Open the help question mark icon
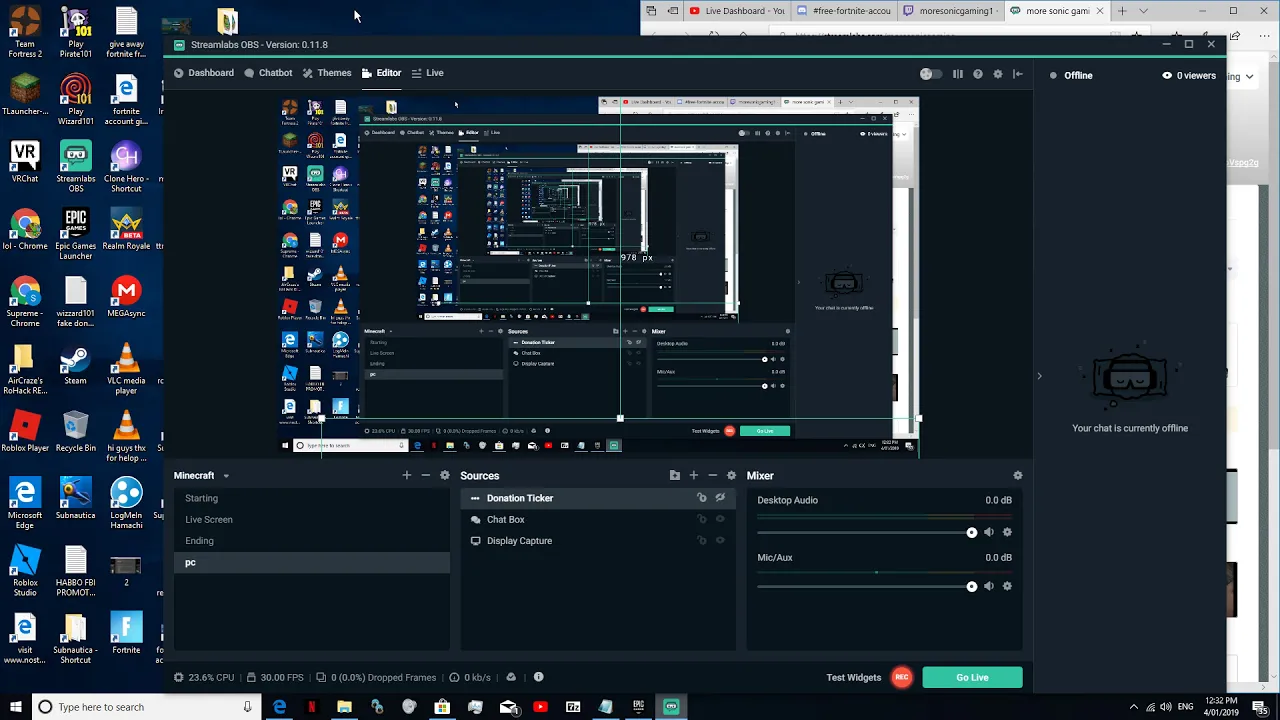Viewport: 1280px width, 720px height. point(978,73)
